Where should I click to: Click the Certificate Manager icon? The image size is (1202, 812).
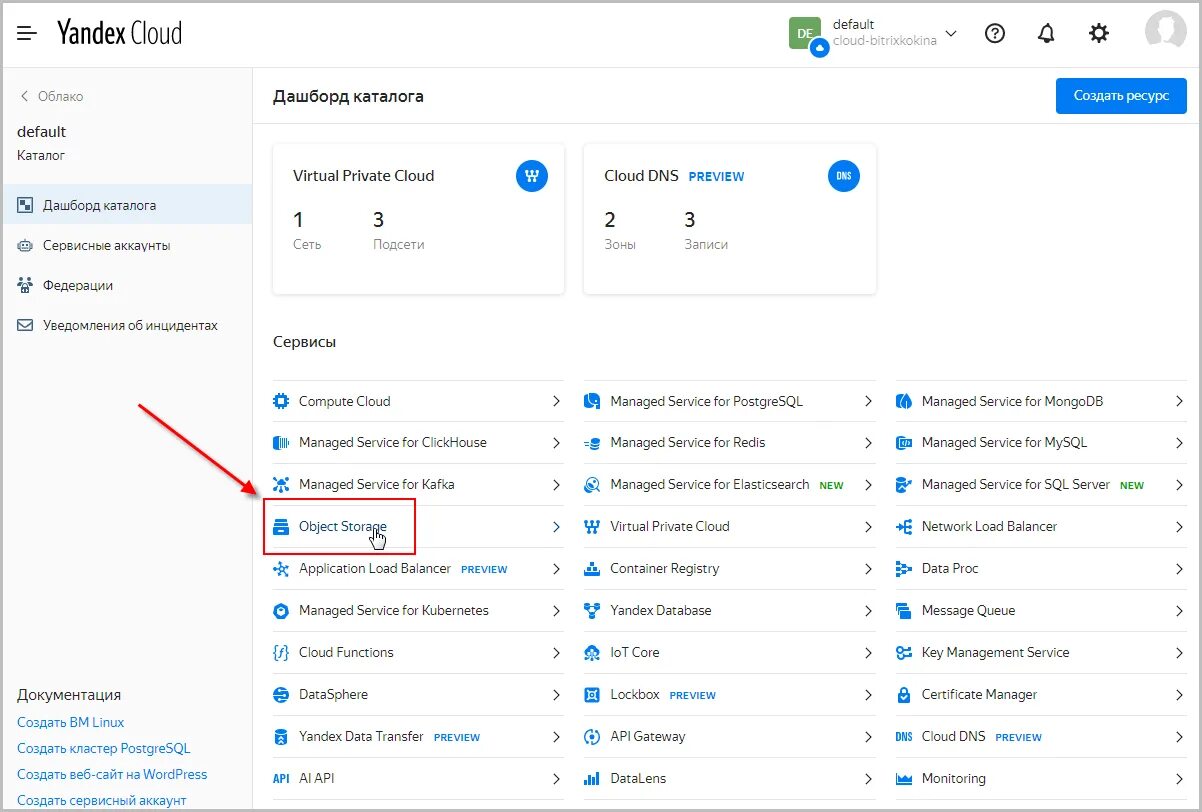pyautogui.click(x=904, y=694)
